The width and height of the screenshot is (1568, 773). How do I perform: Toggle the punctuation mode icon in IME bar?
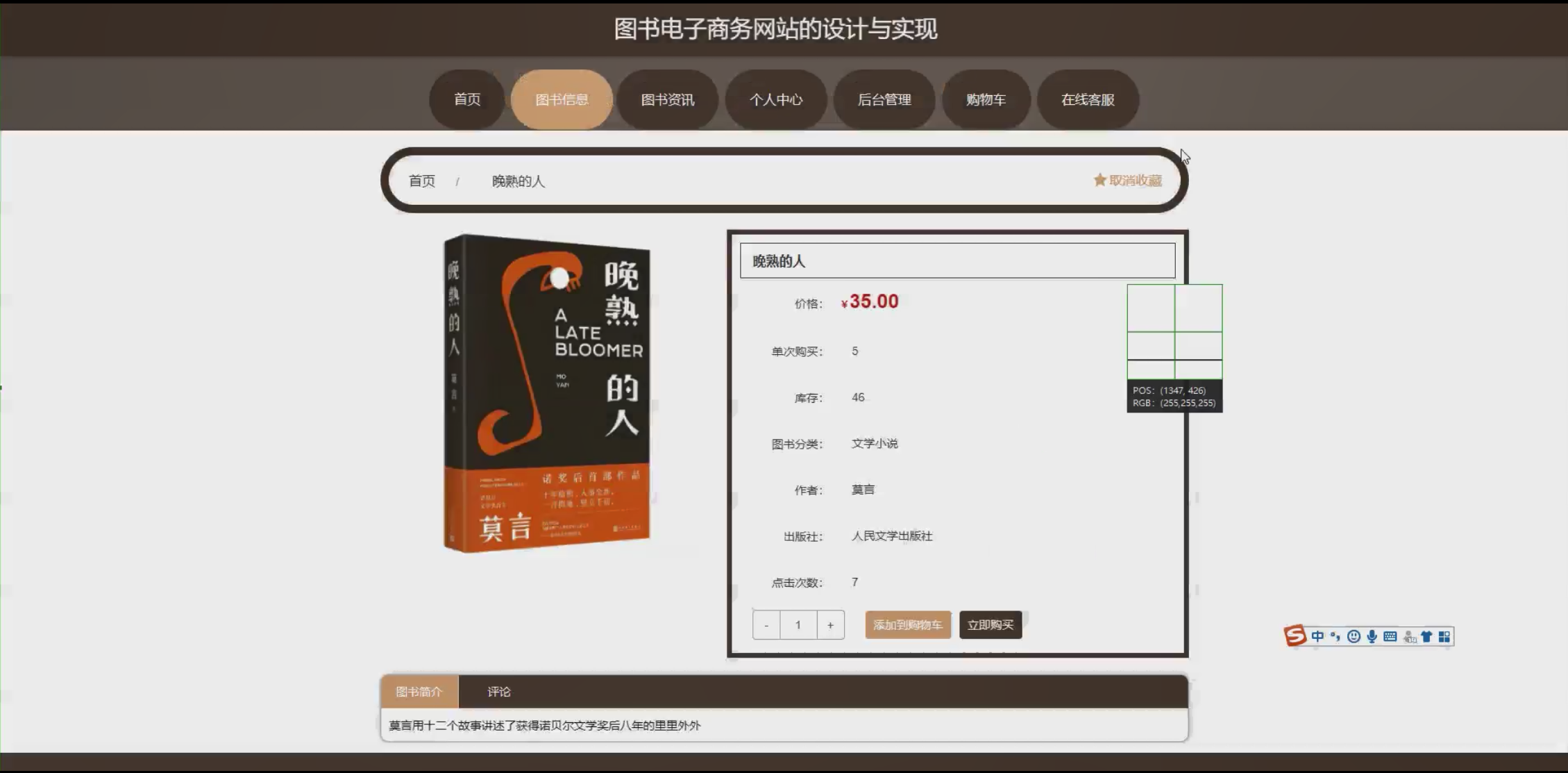point(1335,636)
